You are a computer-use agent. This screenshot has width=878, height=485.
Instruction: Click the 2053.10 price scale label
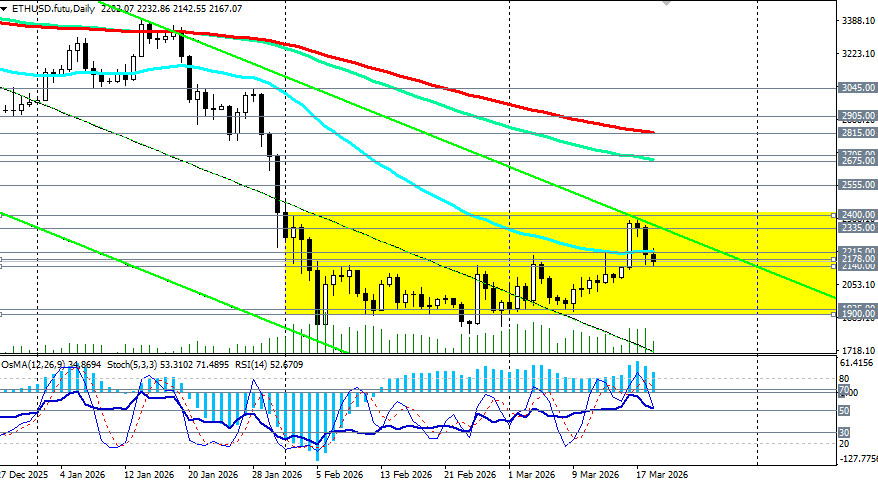pos(858,285)
